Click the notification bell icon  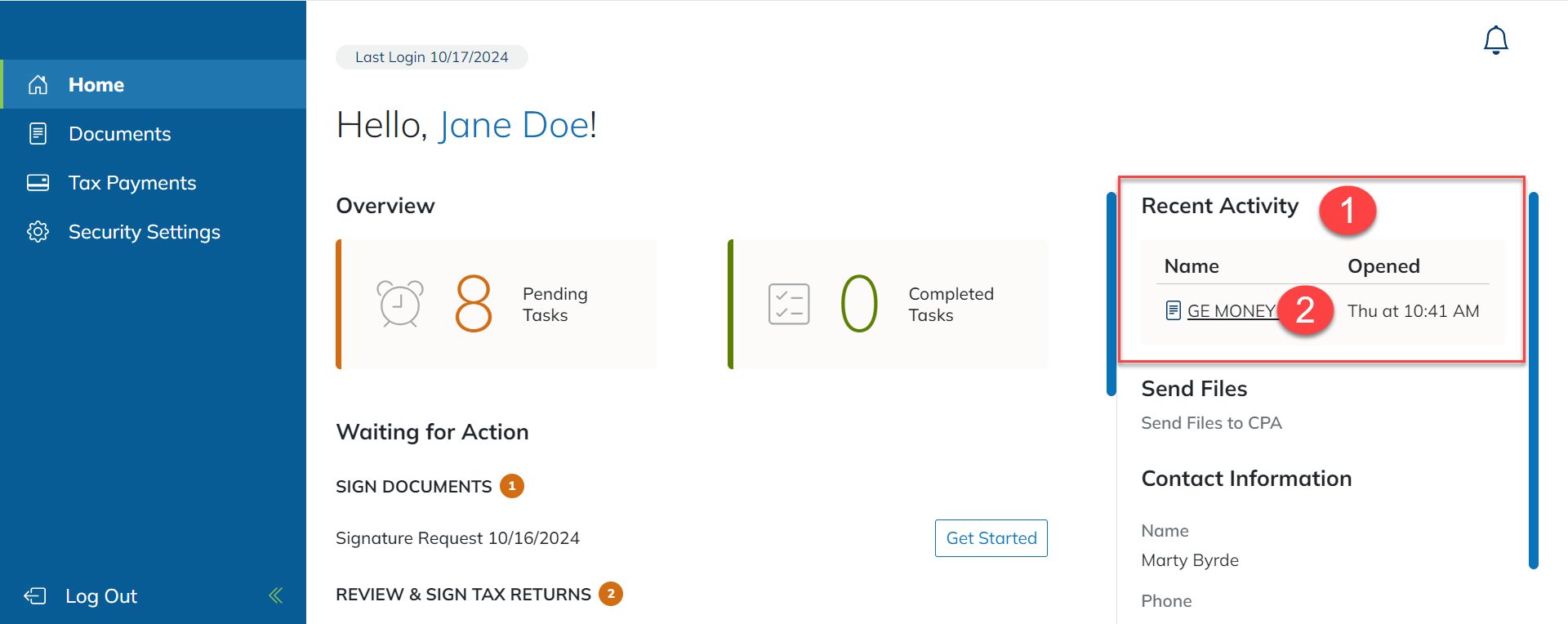click(x=1495, y=40)
